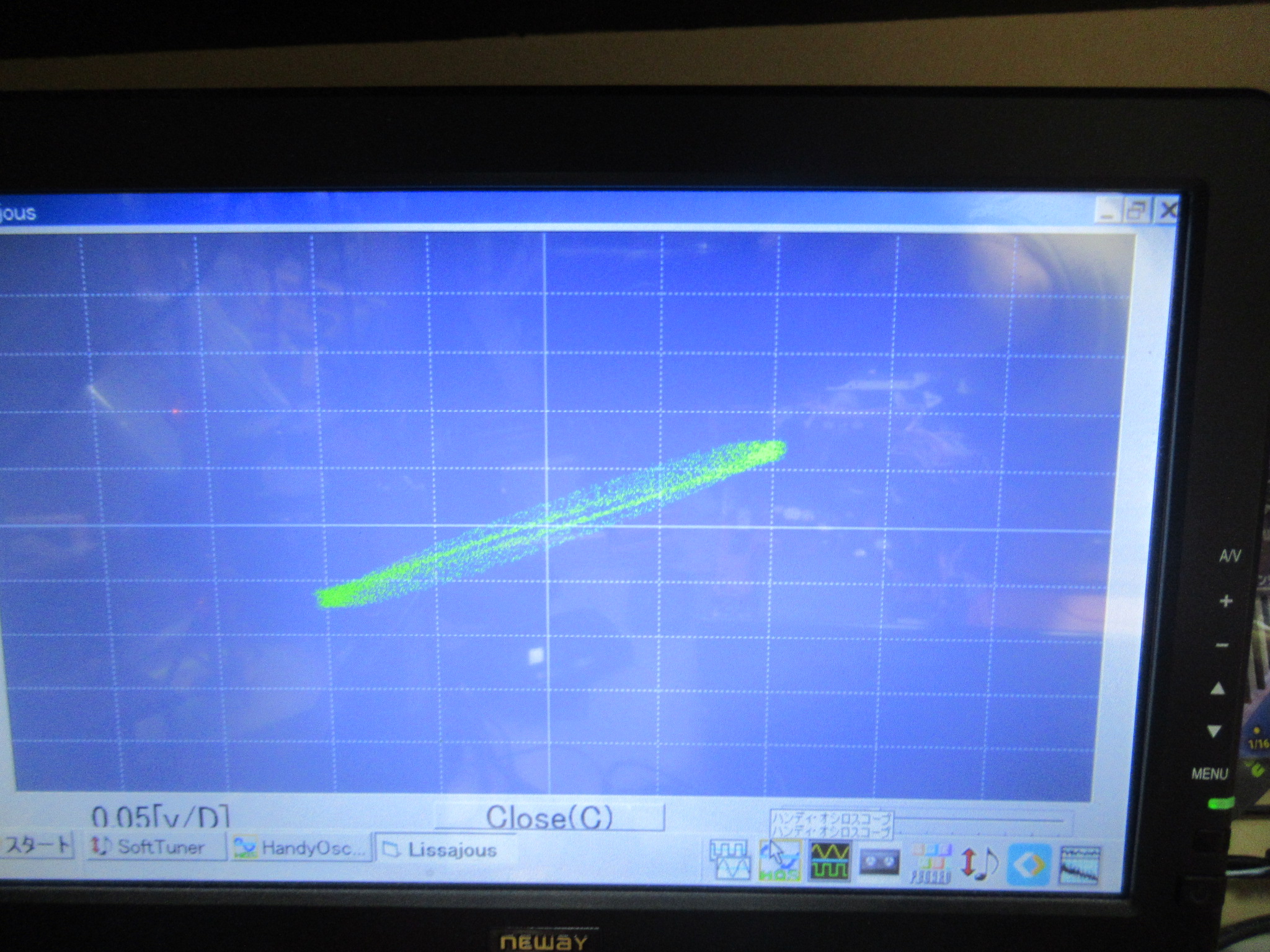Switch to SoftTuner taskbar item
This screenshot has width=1270, height=952.
(155, 847)
